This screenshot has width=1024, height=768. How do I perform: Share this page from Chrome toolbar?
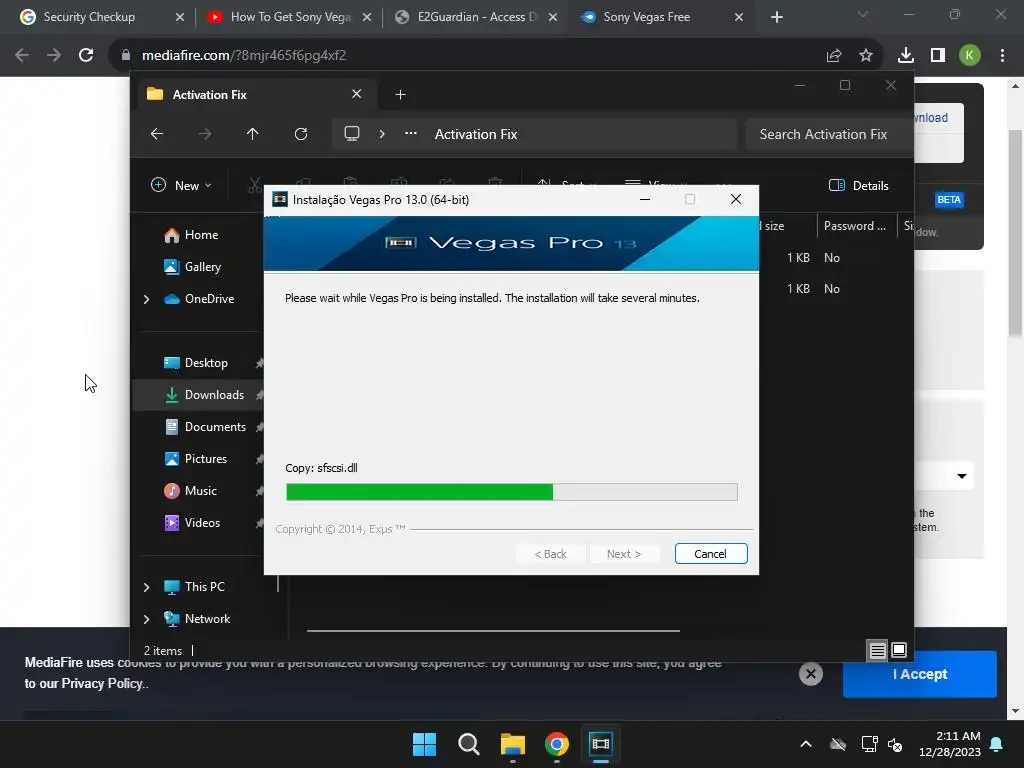pyautogui.click(x=834, y=56)
